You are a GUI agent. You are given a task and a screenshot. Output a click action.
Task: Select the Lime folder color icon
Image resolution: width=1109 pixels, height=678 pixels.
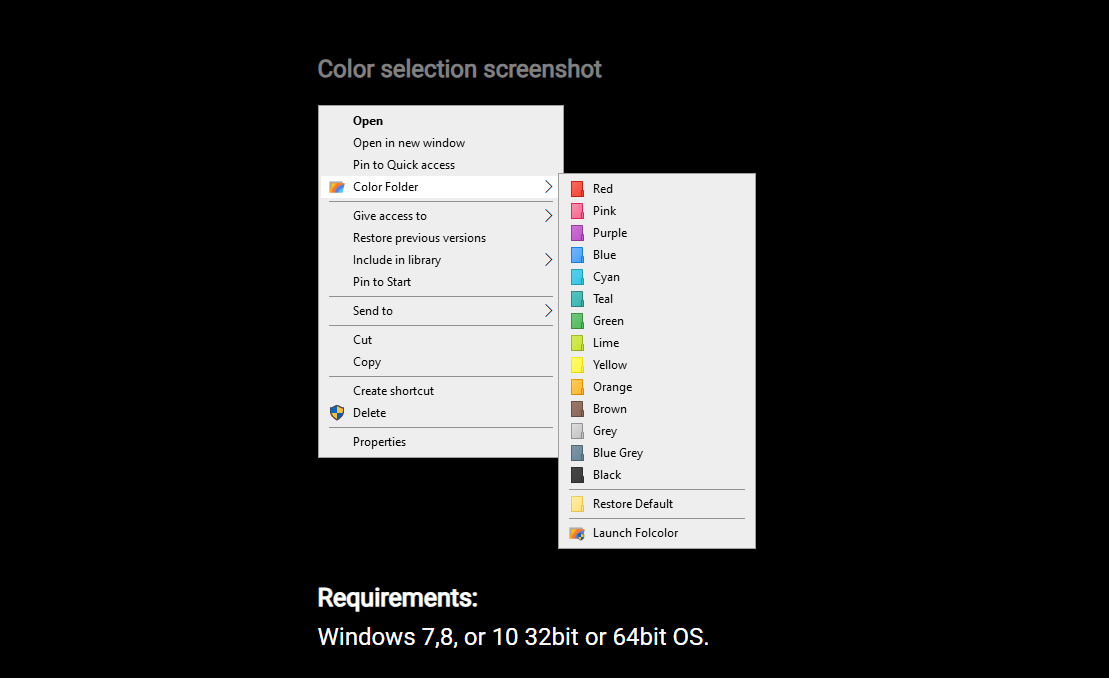pos(577,342)
